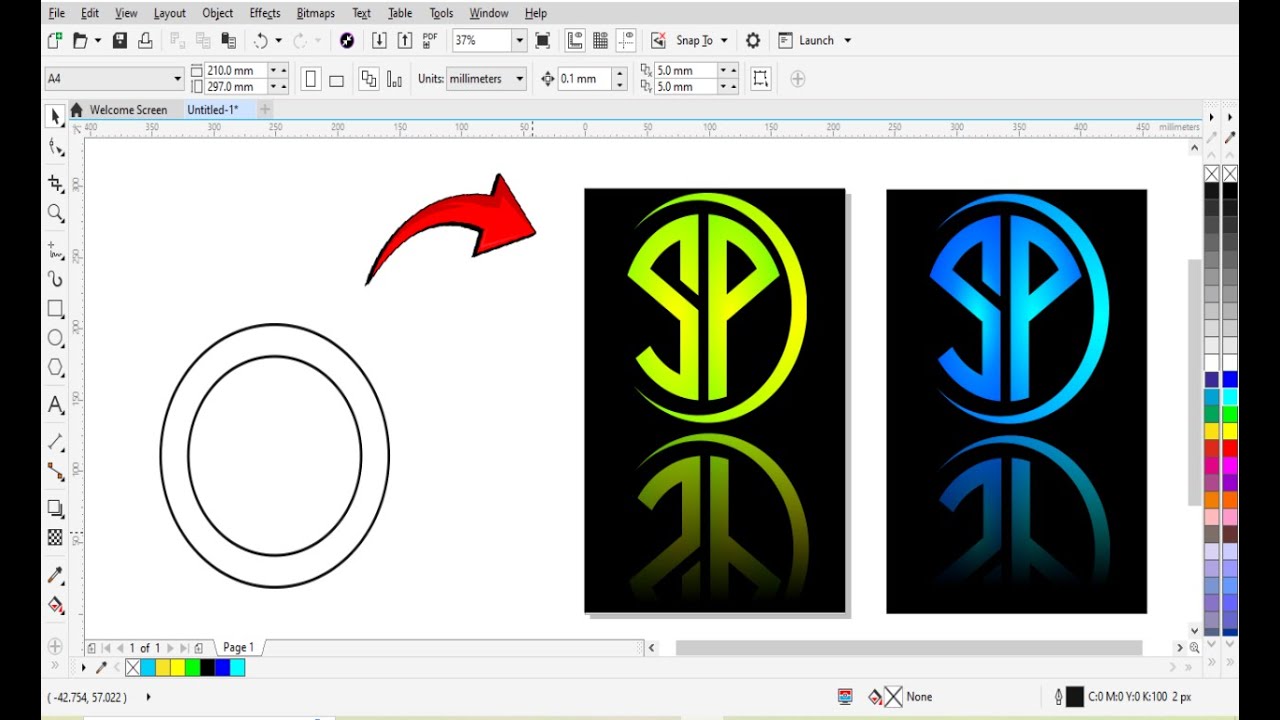The height and width of the screenshot is (720, 1280).
Task: Expand the Snap To dropdown
Action: 724,40
